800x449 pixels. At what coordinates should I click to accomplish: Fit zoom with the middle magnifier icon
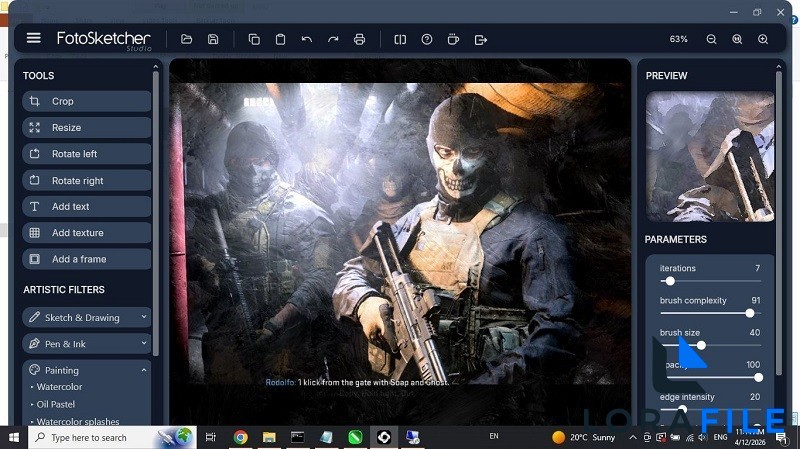pos(737,39)
